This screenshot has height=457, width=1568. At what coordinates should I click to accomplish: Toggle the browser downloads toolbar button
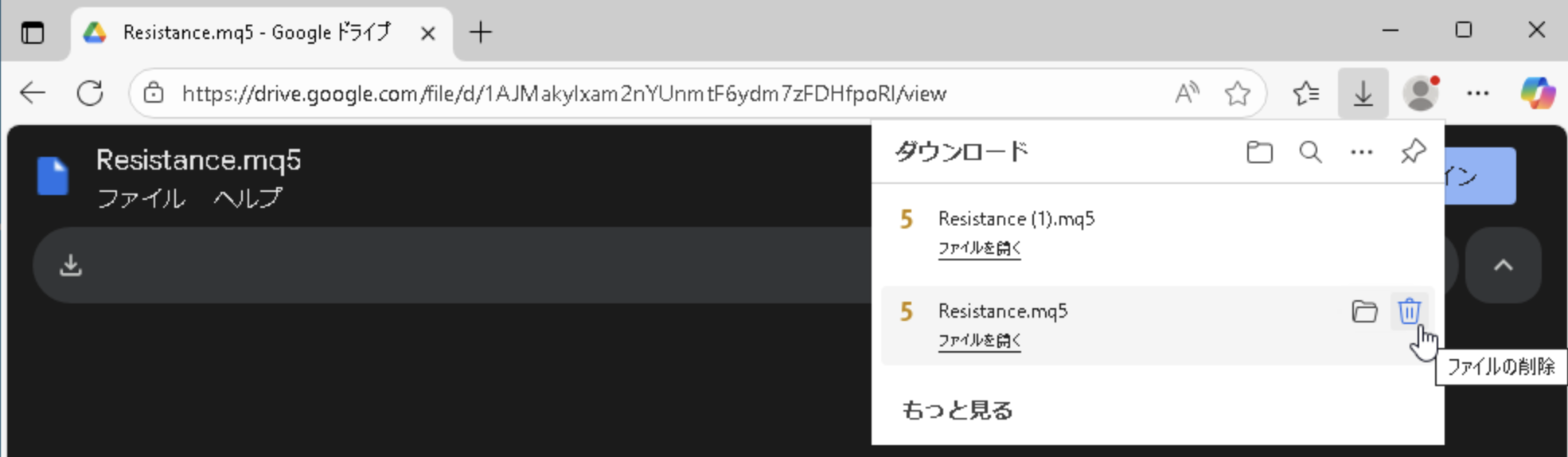pos(1363,94)
